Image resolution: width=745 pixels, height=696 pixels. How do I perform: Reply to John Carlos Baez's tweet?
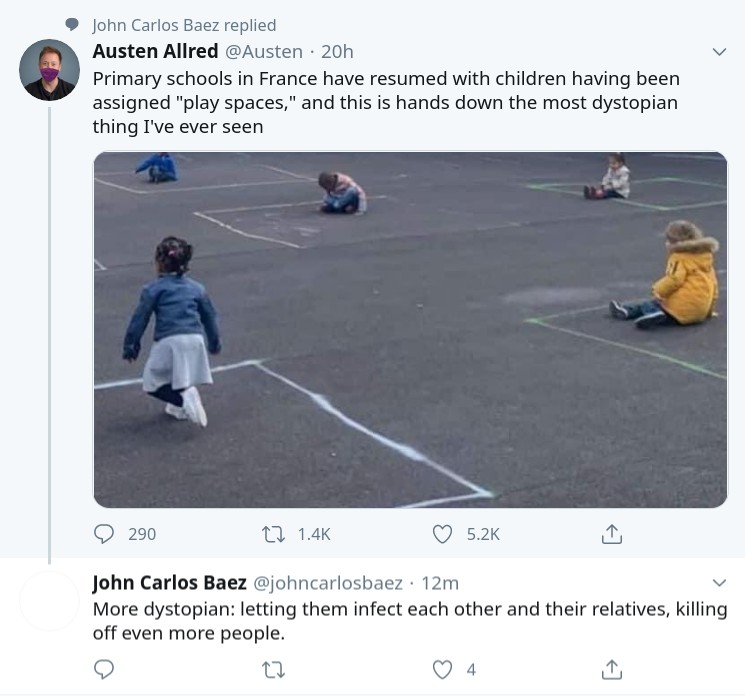click(104, 669)
